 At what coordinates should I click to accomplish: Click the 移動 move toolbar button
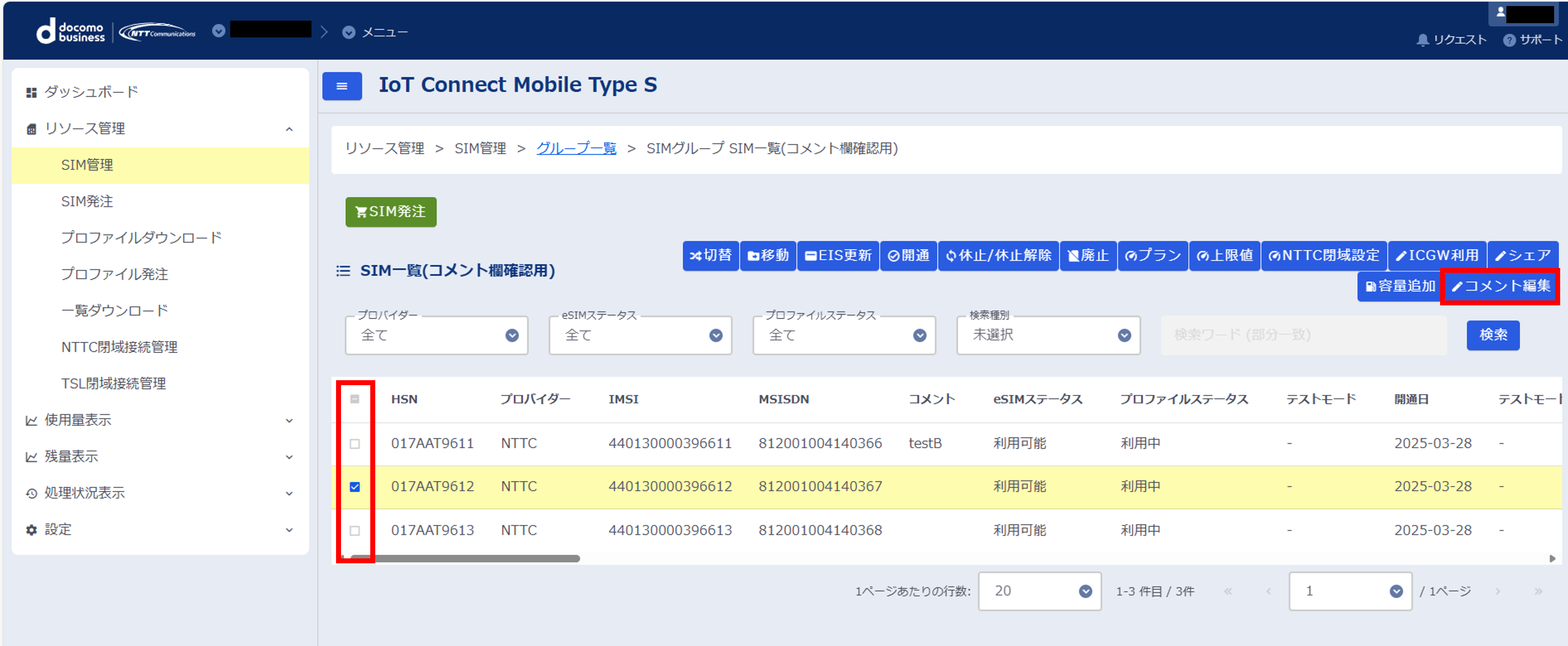point(768,256)
